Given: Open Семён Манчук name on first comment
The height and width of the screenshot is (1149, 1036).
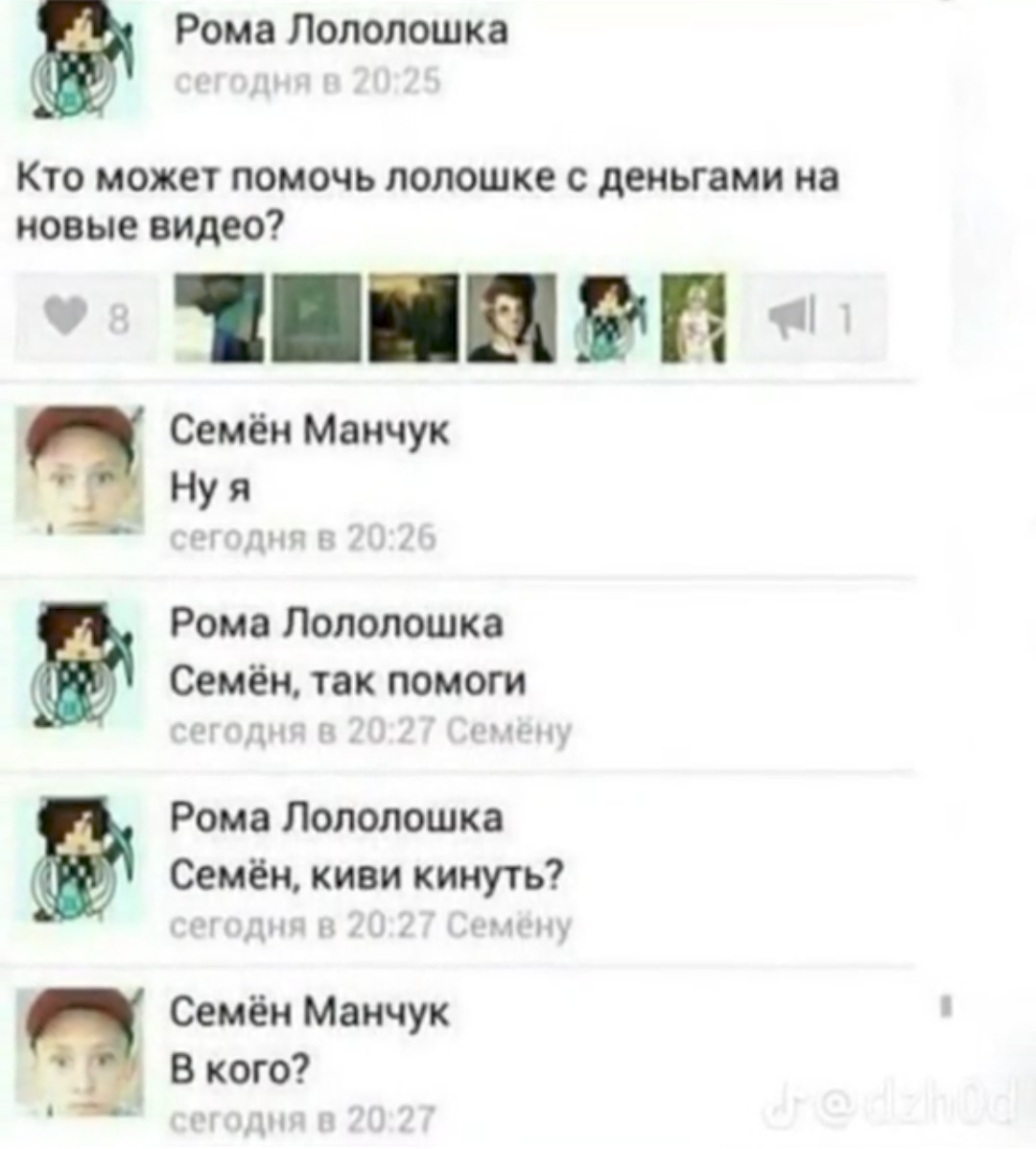Looking at the screenshot, I should (x=309, y=431).
